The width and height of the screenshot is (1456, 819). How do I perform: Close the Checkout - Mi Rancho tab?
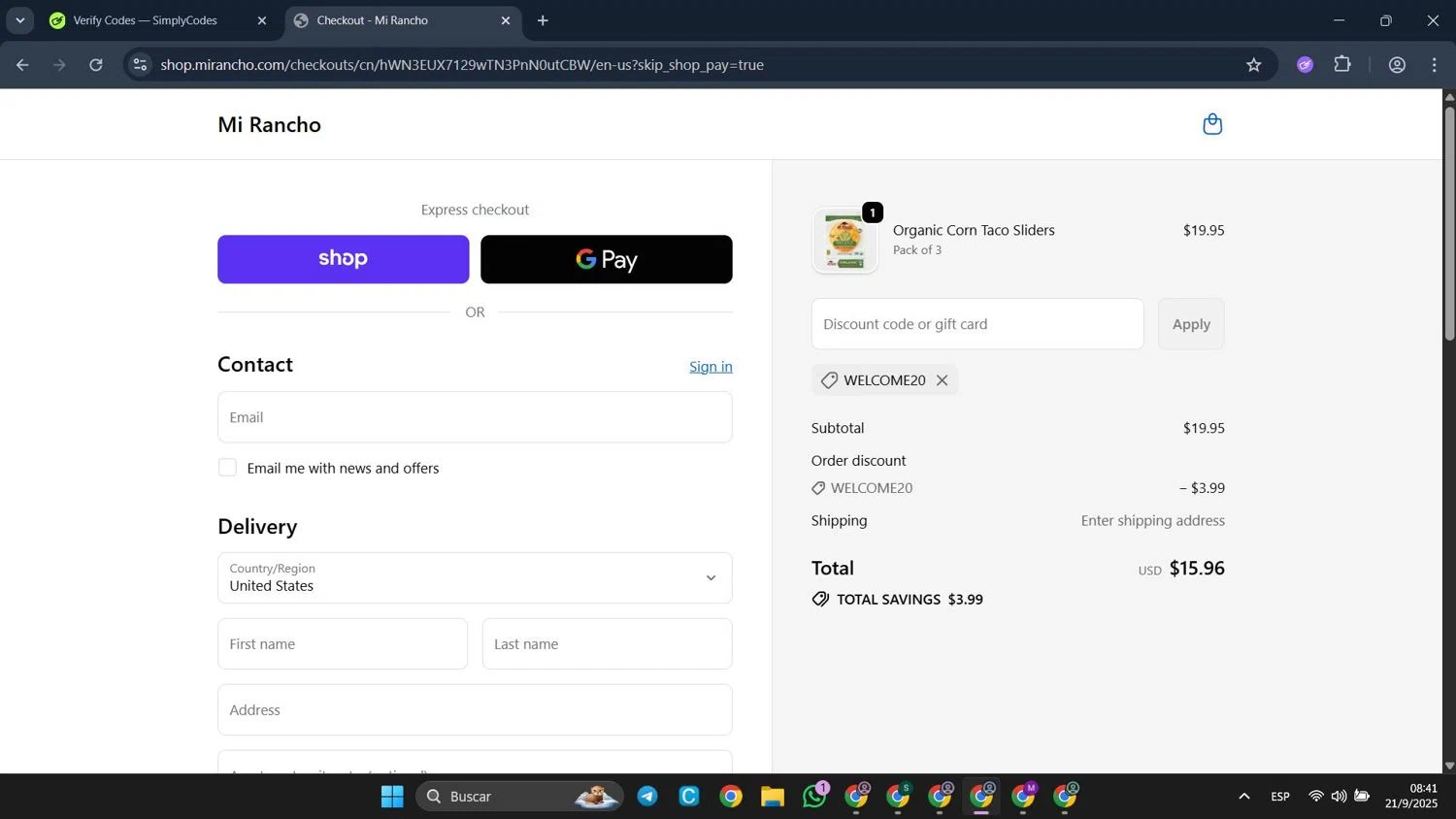point(506,20)
